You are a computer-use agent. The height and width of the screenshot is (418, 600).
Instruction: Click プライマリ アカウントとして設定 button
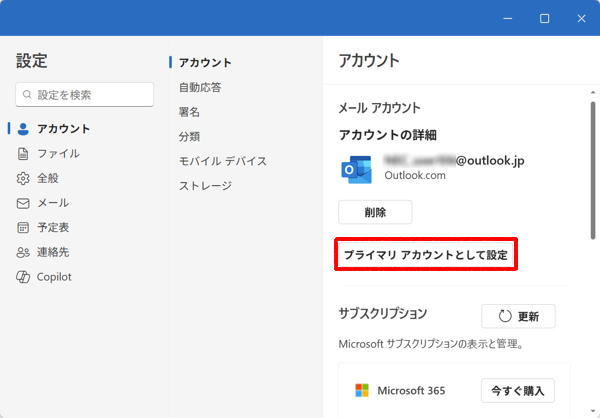coord(426,255)
